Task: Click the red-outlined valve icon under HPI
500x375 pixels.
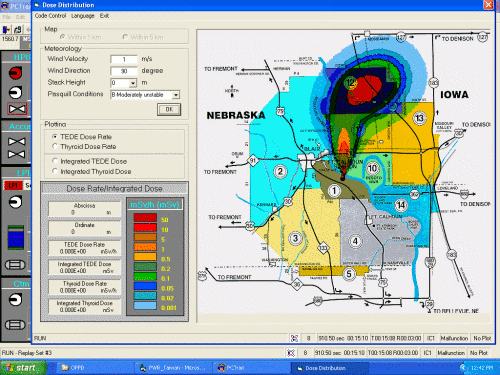Action: click(x=17, y=109)
